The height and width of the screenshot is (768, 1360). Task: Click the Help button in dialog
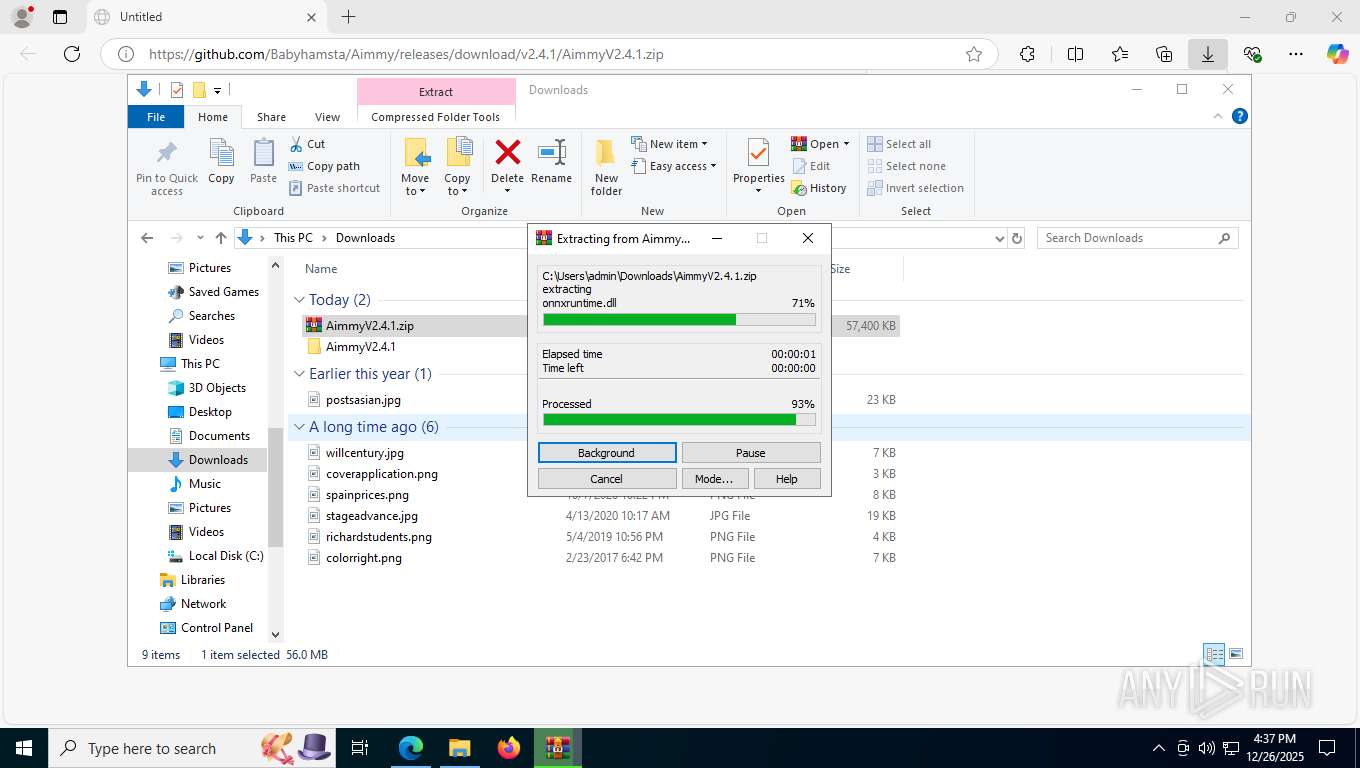(x=787, y=479)
